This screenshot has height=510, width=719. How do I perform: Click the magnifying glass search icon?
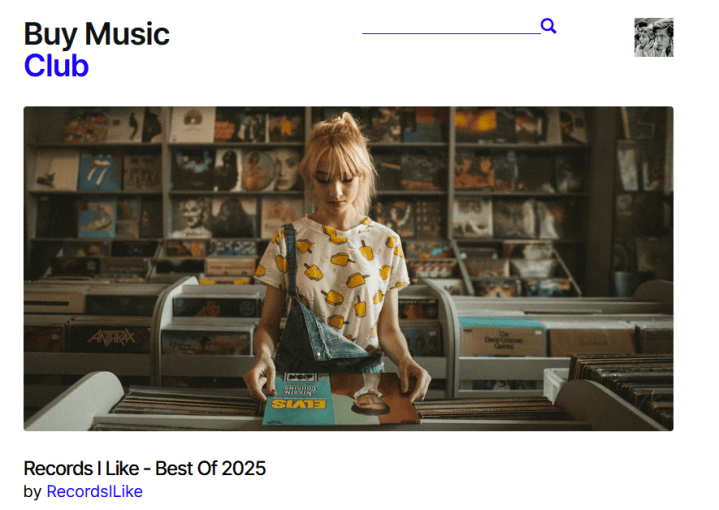pyautogui.click(x=548, y=26)
